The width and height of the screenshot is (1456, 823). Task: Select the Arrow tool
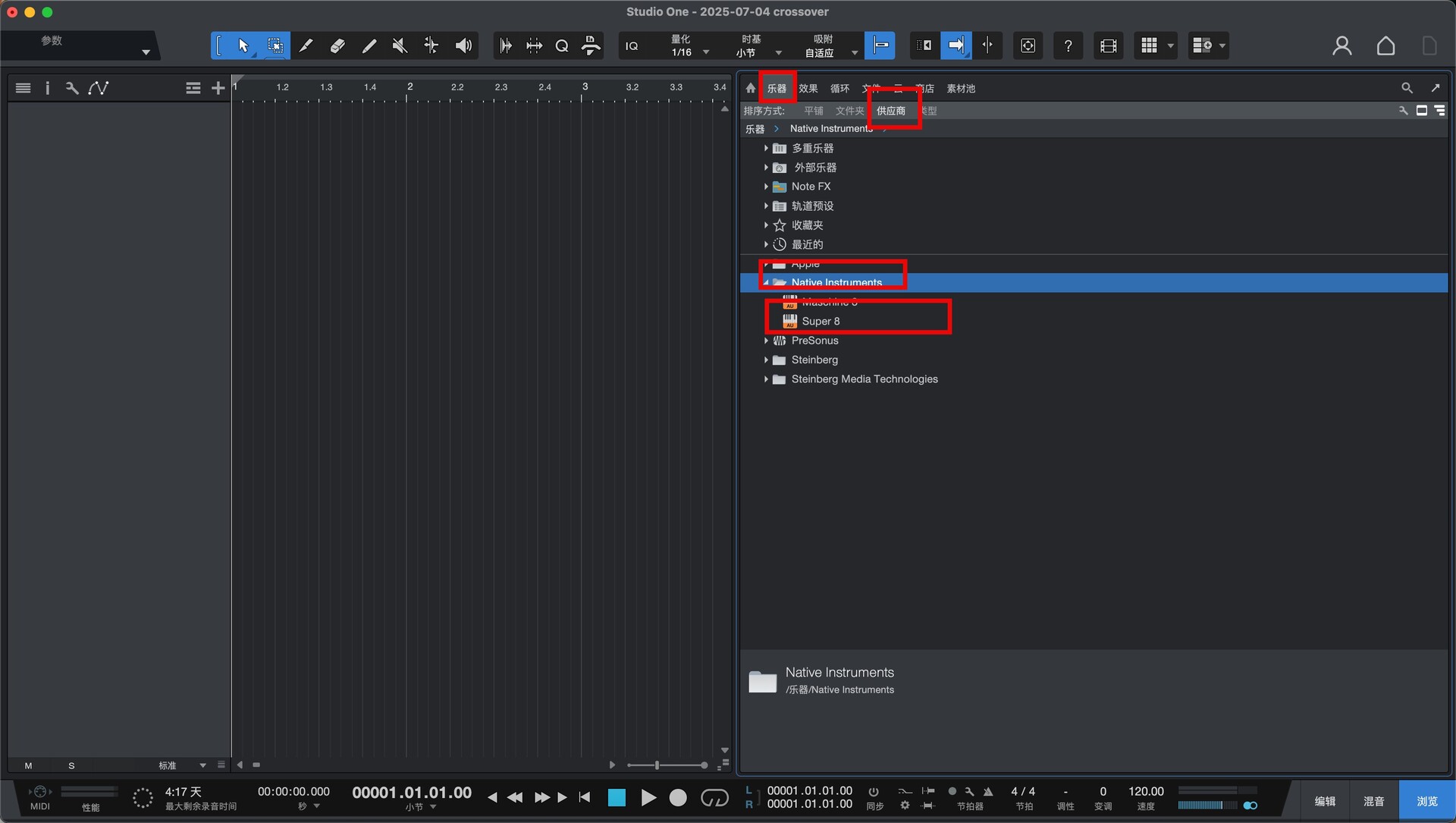243,46
